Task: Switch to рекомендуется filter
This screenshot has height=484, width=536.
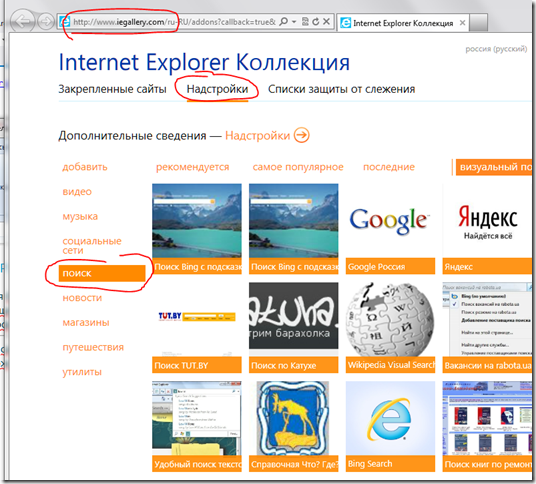Action: [192, 167]
